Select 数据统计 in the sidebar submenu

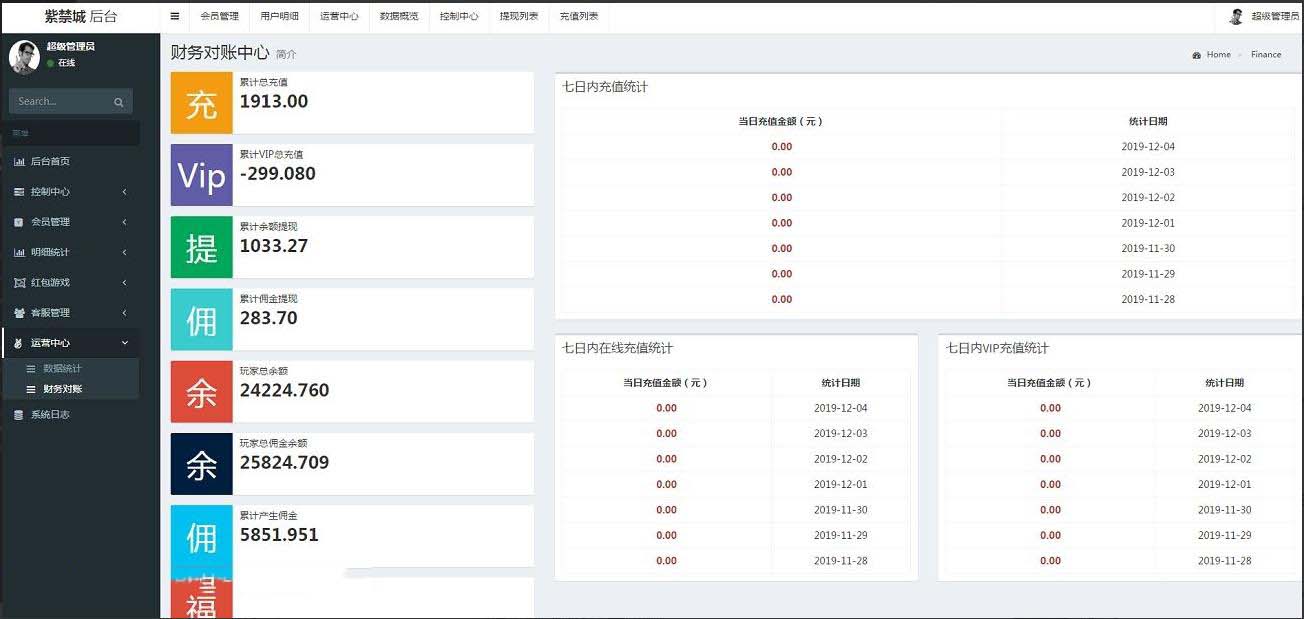[62, 369]
